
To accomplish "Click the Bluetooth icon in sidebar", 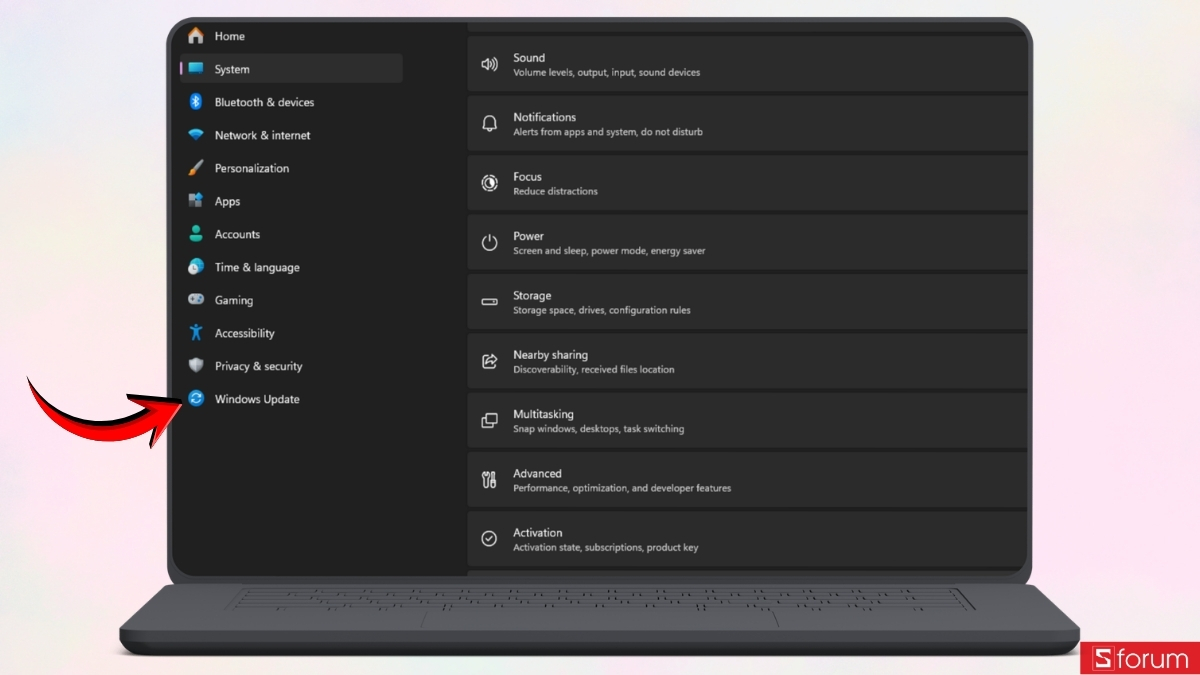I will coord(196,102).
